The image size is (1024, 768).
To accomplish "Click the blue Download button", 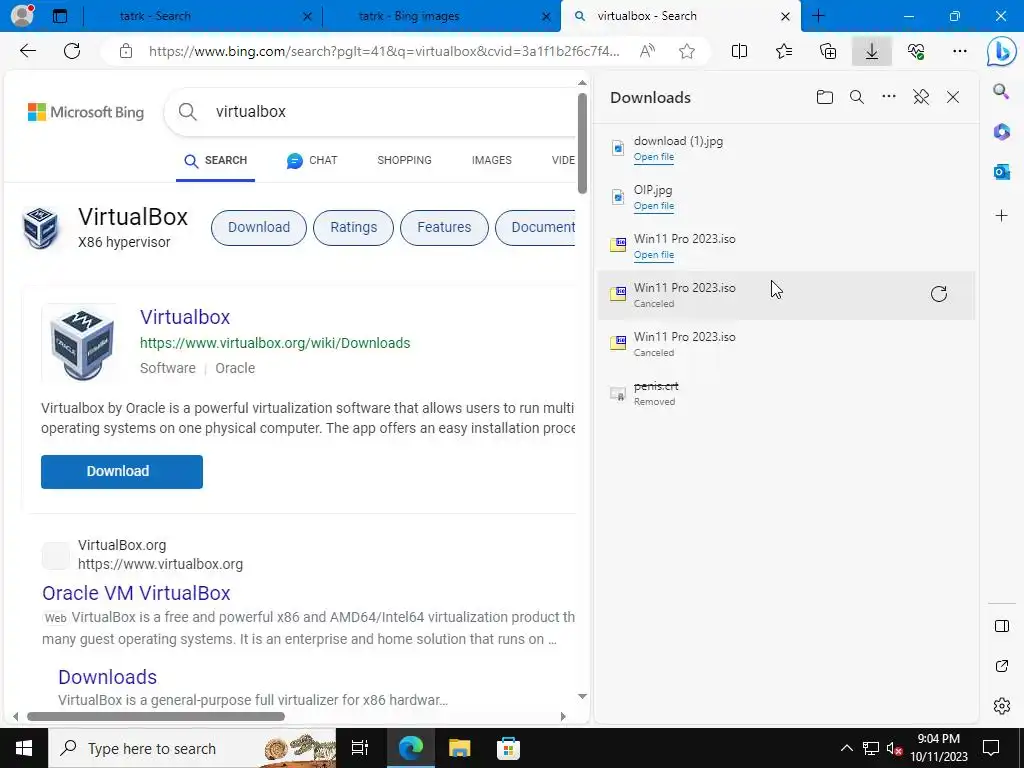I will point(121,472).
